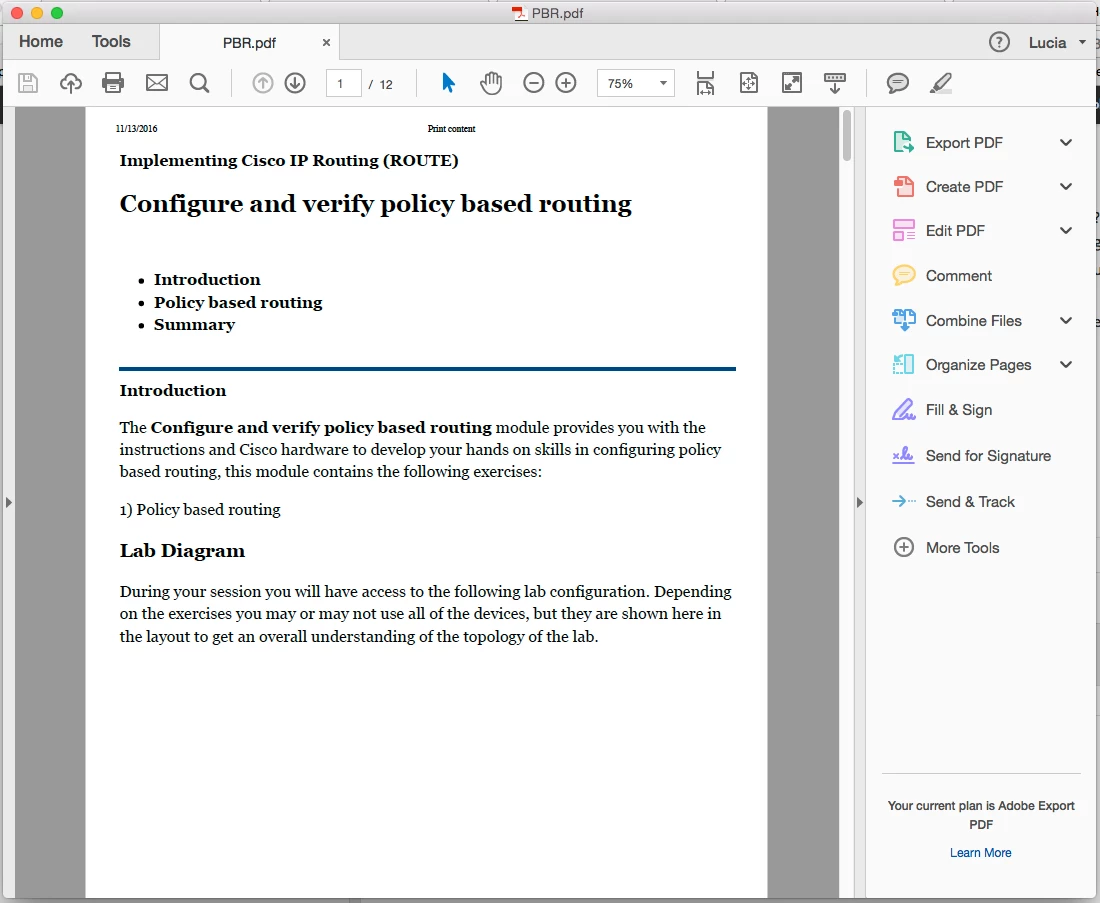1100x903 pixels.
Task: Expand the Organize Pages chevron
Action: tap(1066, 365)
